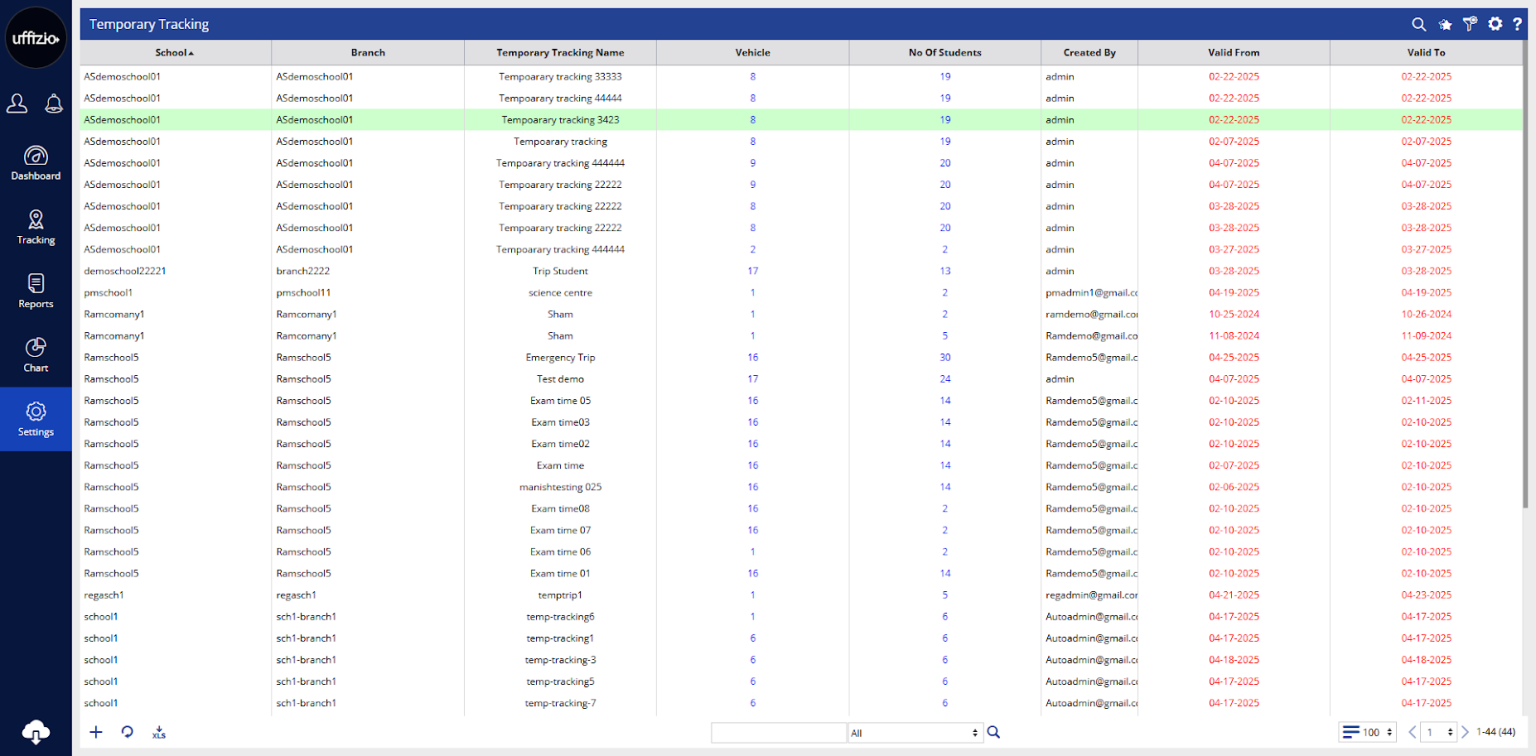Click the Valid From column header
Screen dimensions: 1536x756
tap(1233, 53)
